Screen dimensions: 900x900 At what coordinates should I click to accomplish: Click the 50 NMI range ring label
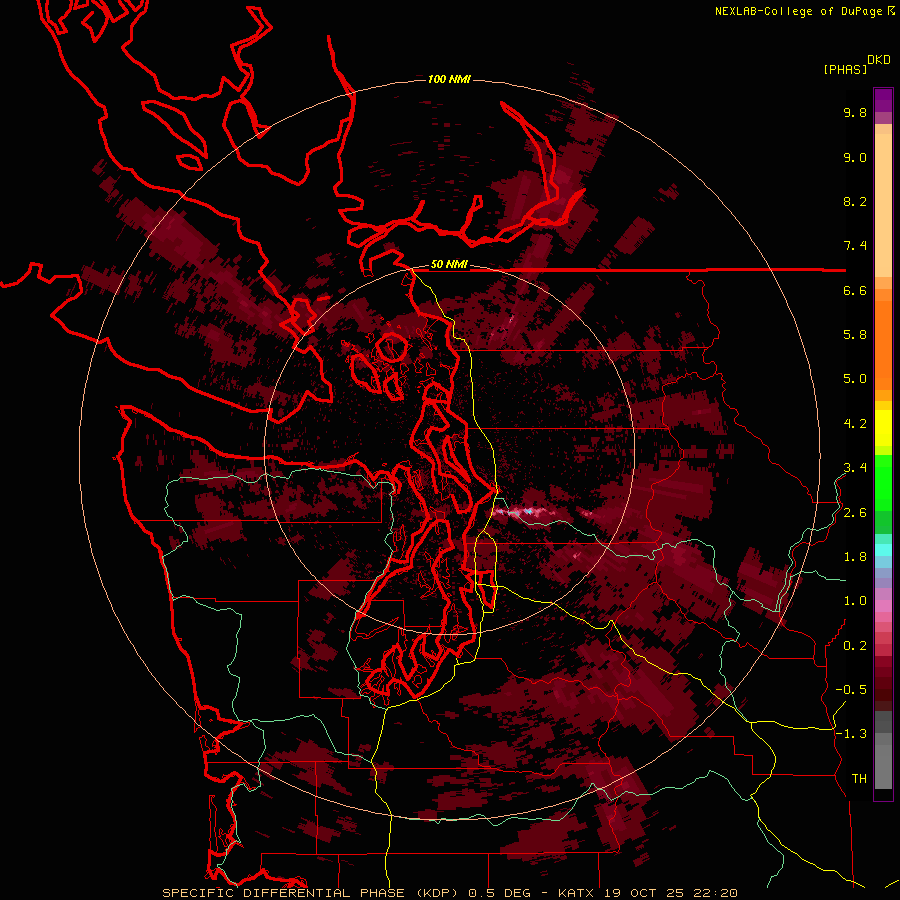coord(449,265)
